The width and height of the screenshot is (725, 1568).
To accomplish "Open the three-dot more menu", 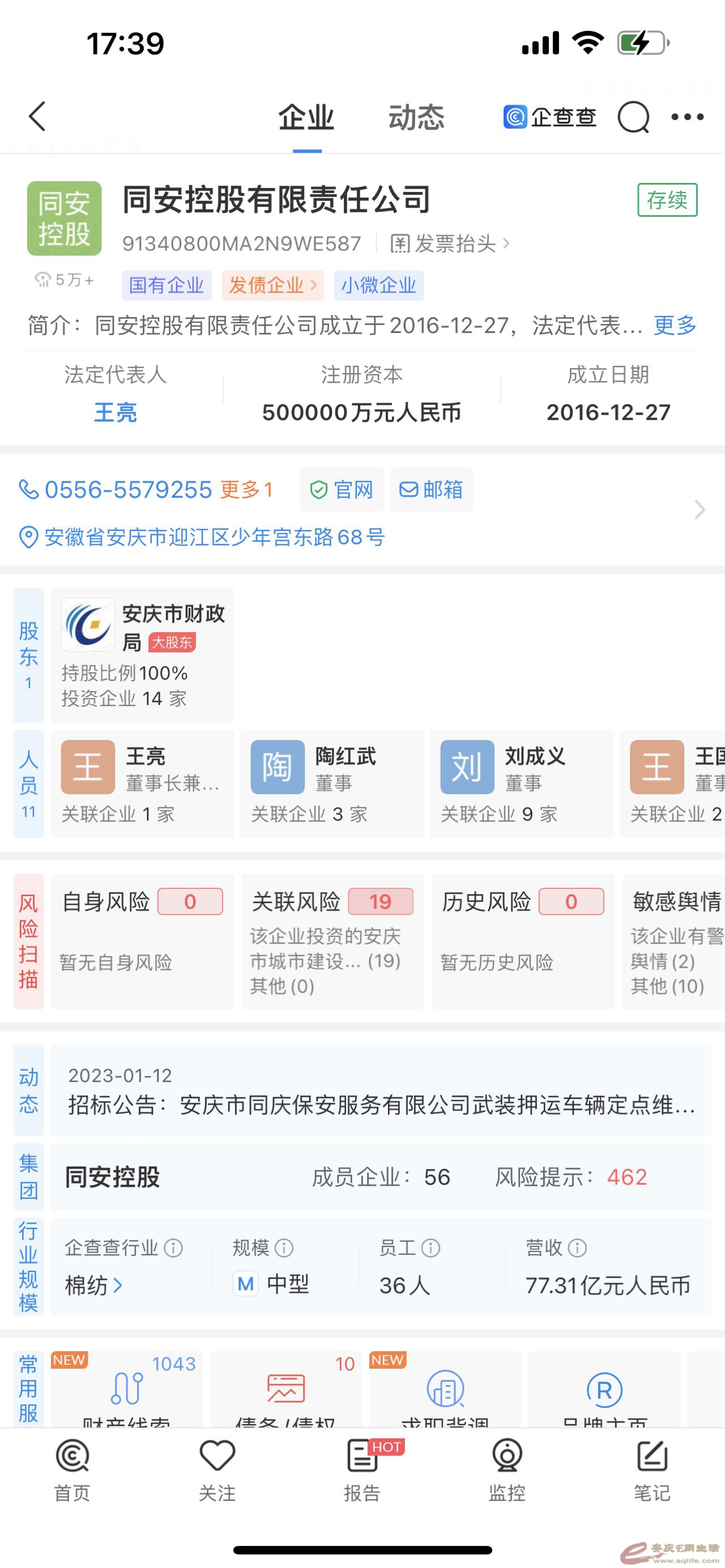I will point(687,116).
